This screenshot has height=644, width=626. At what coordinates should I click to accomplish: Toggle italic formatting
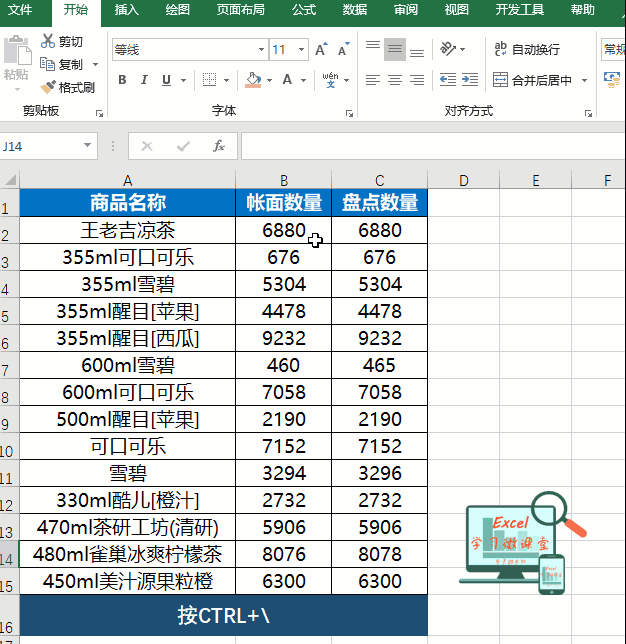click(144, 80)
